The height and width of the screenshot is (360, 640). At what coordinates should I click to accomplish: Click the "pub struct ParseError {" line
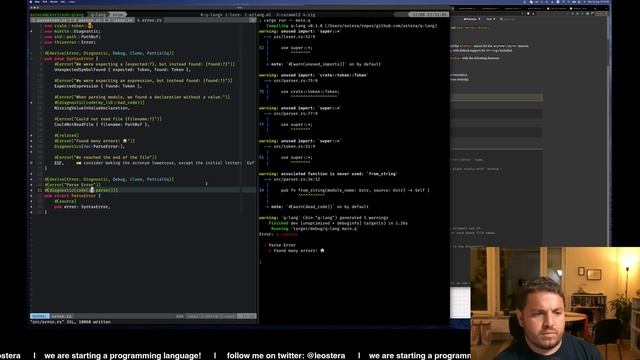point(72,196)
